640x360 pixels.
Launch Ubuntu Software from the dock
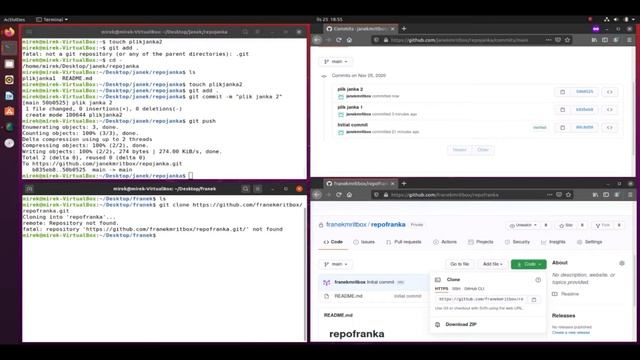[9, 111]
